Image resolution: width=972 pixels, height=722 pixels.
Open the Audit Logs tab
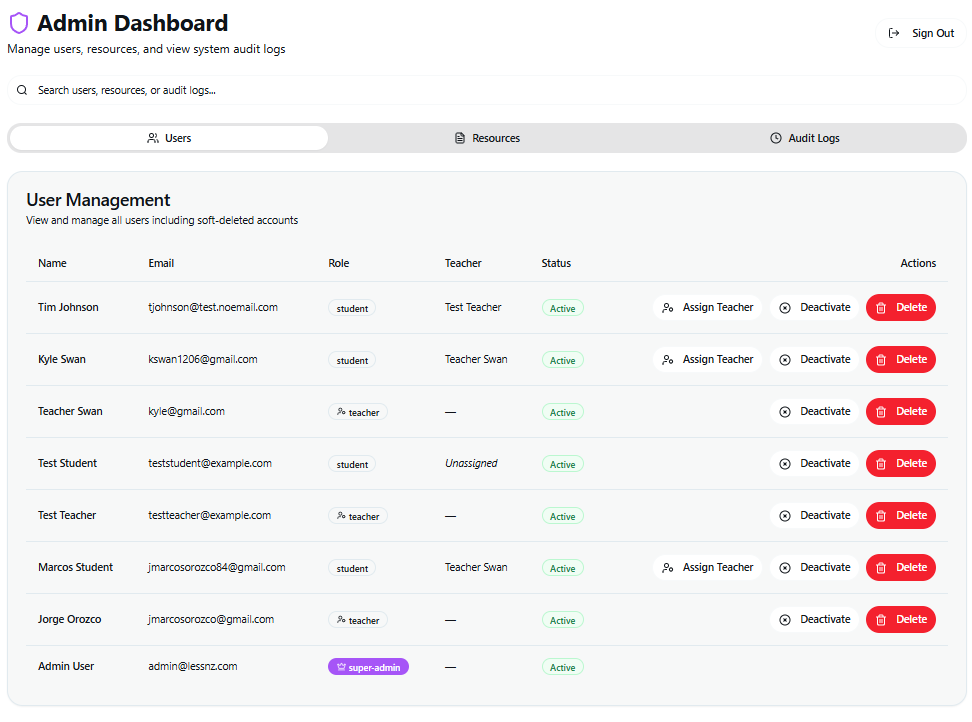(805, 138)
